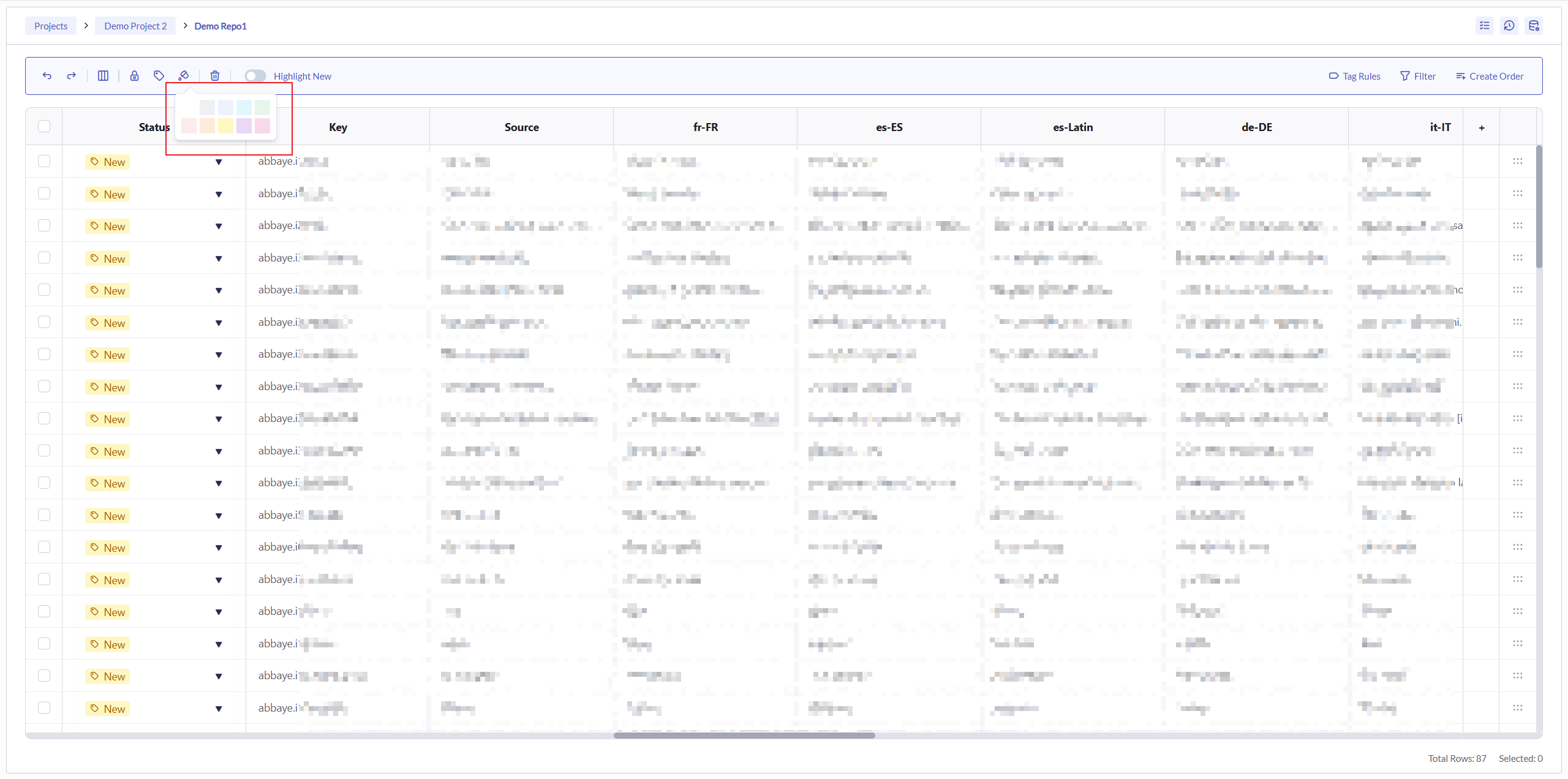Check the select-all checkbox in header

tap(44, 127)
